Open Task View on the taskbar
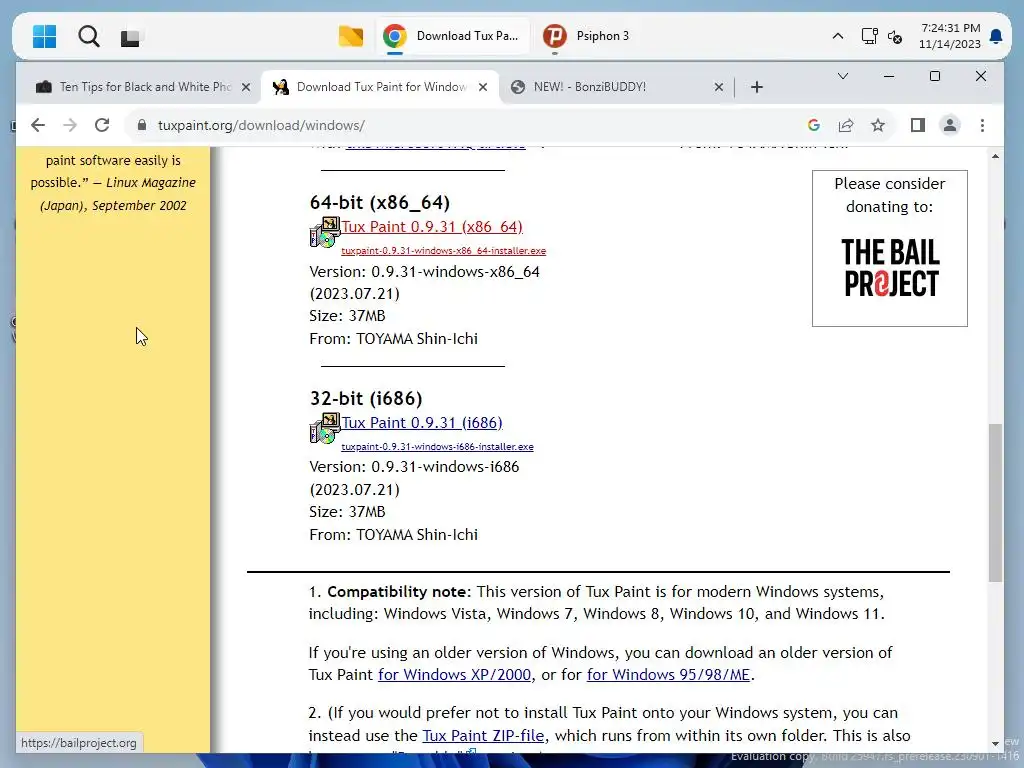1024x768 pixels. 130,37
